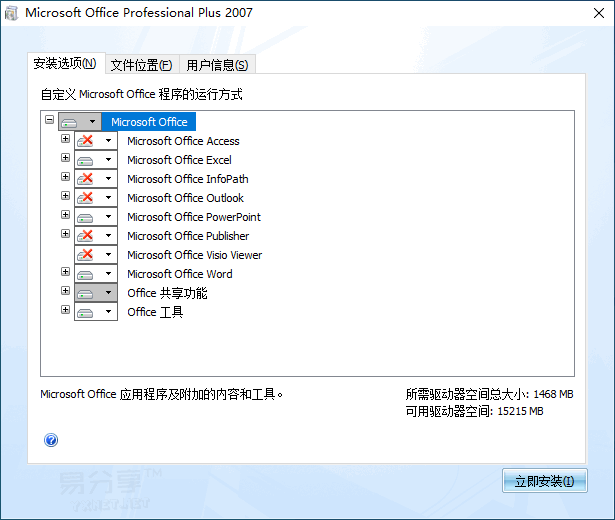Click the drive icon for Excel
Image resolution: width=615 pixels, height=520 pixels.
tap(85, 161)
